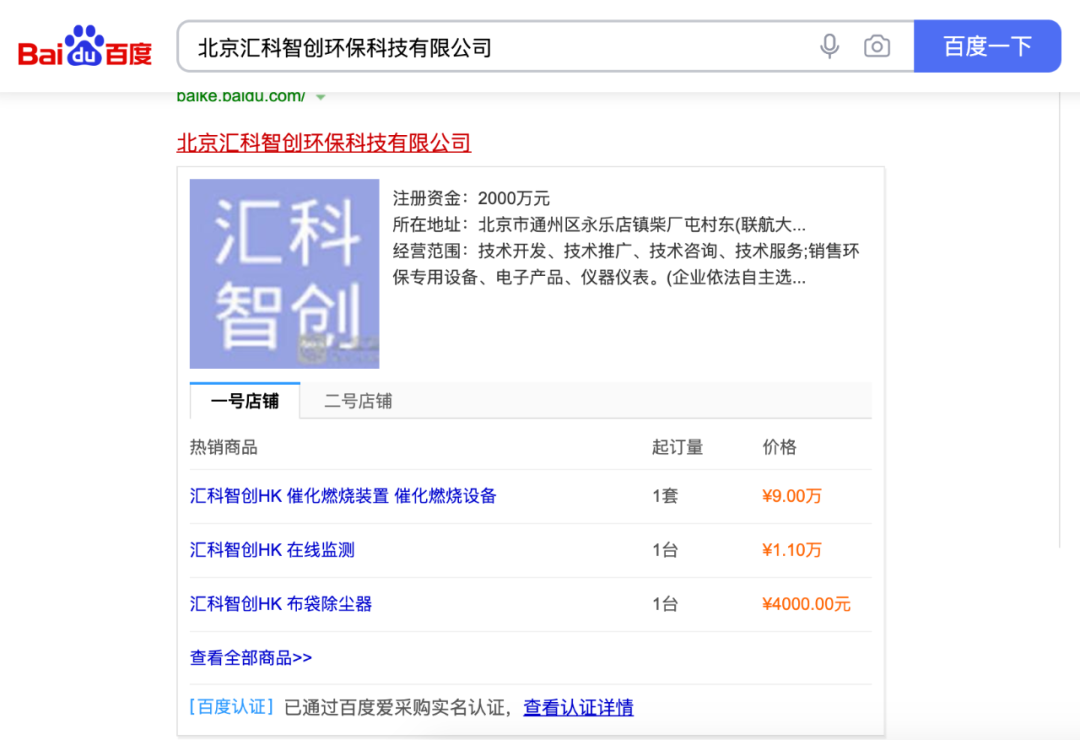Select the 一号店铺 tab

[x=244, y=400]
